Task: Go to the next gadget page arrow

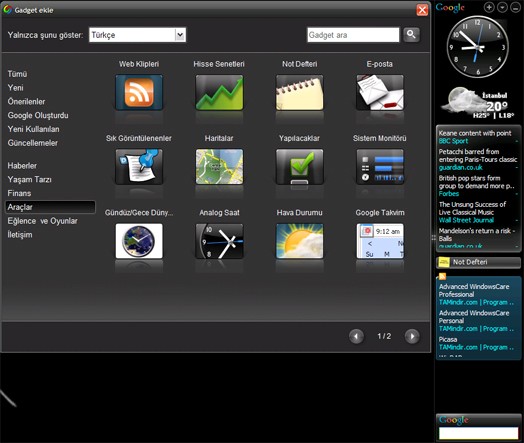Action: pos(412,336)
